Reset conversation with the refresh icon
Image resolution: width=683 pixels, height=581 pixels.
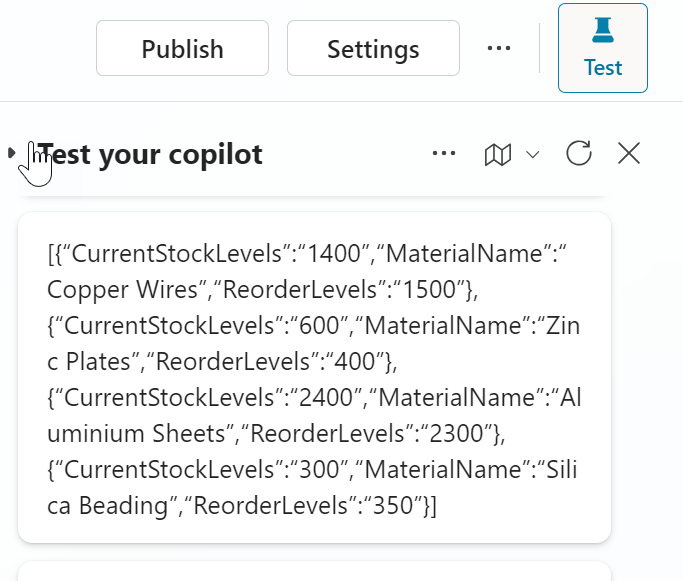pos(579,153)
